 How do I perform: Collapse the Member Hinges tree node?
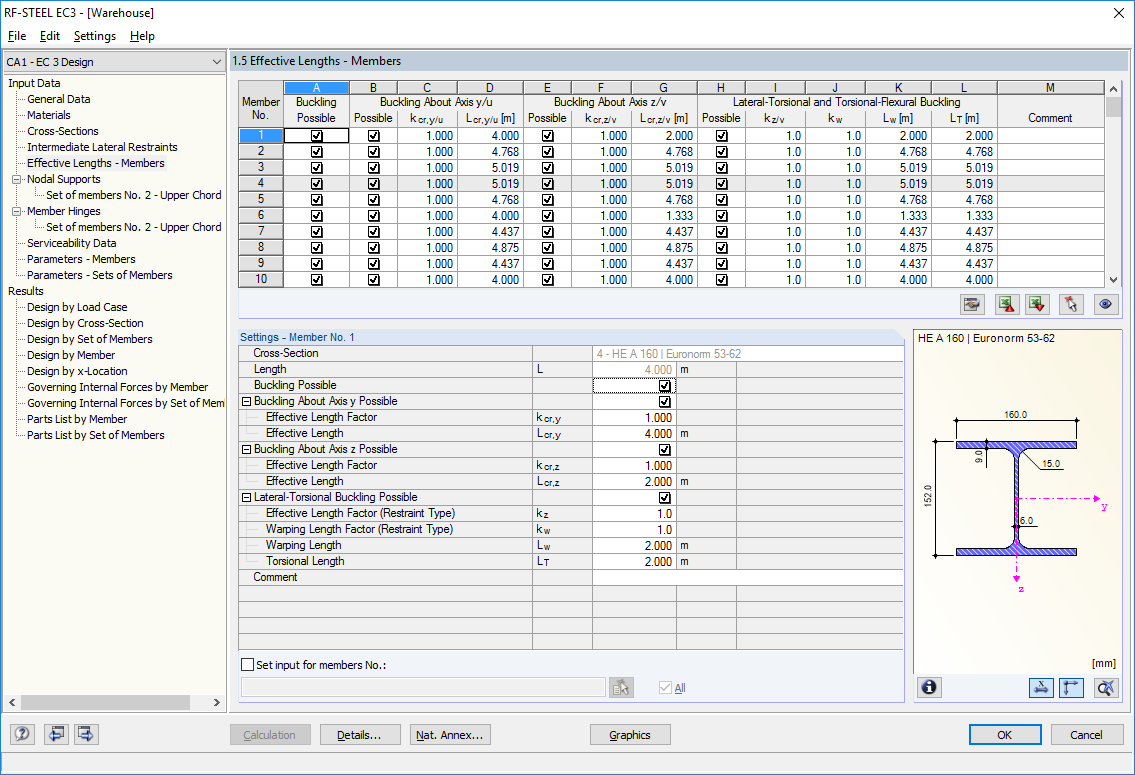click(16, 211)
